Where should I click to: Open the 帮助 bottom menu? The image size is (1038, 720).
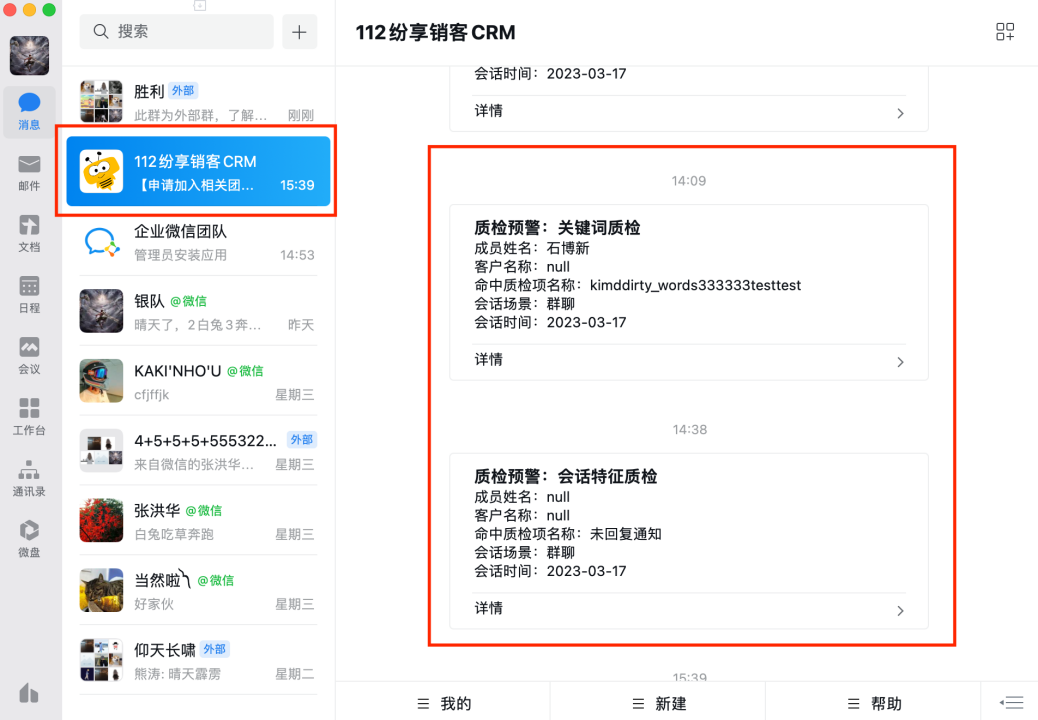point(874,703)
